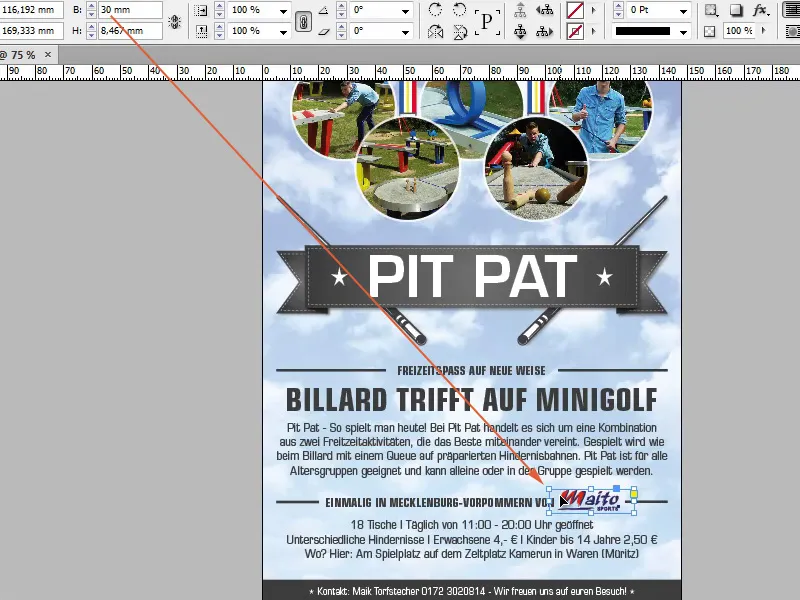Screen dimensions: 800x600
Task: Apply drop shadow to the object
Action: point(736,10)
